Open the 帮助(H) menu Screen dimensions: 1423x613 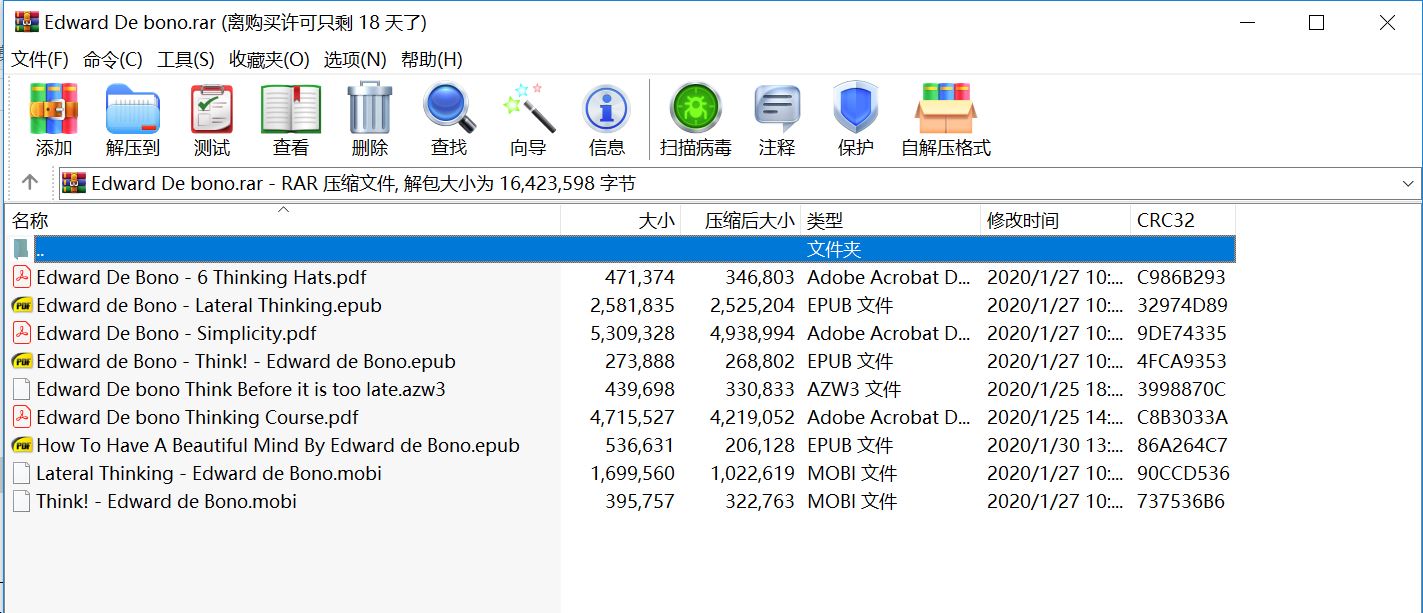[x=432, y=60]
